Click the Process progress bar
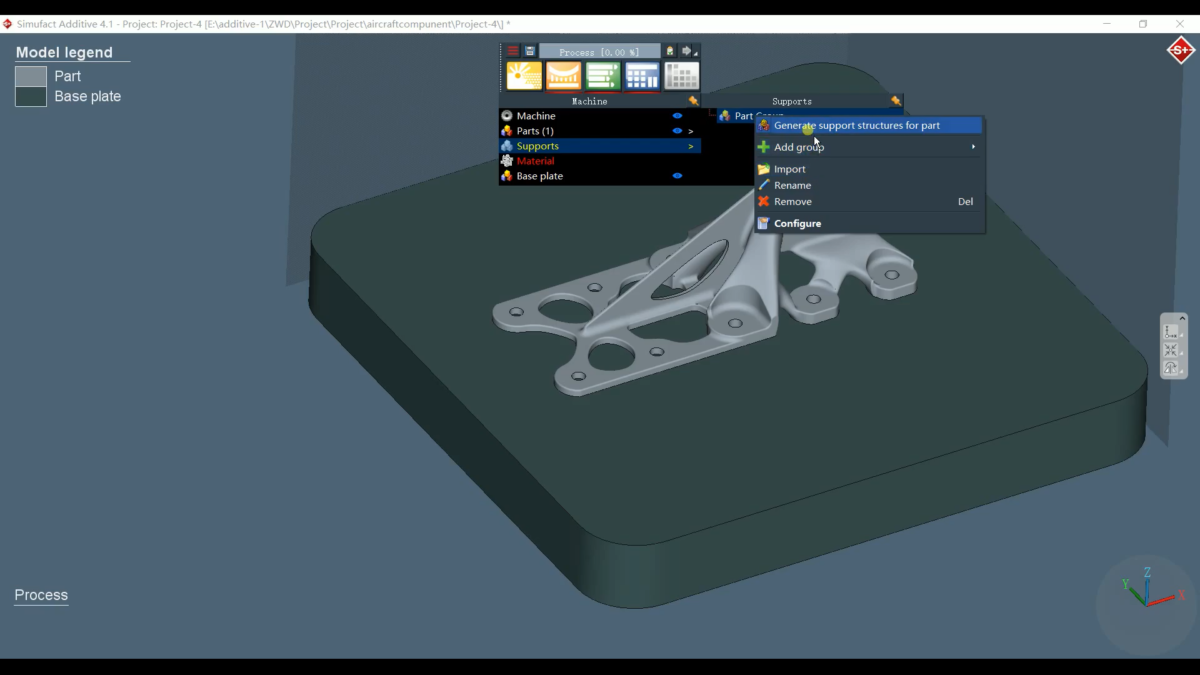 tap(599, 52)
